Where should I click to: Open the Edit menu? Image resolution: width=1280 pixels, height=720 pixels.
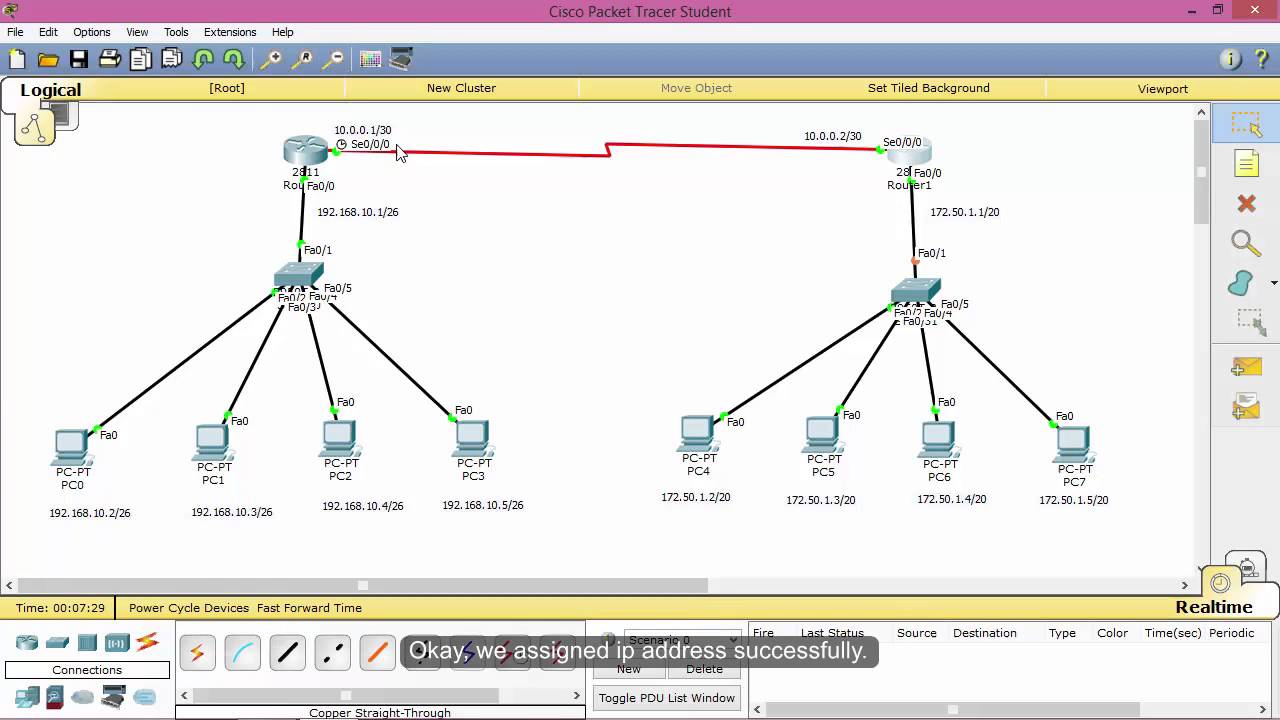pyautogui.click(x=48, y=32)
